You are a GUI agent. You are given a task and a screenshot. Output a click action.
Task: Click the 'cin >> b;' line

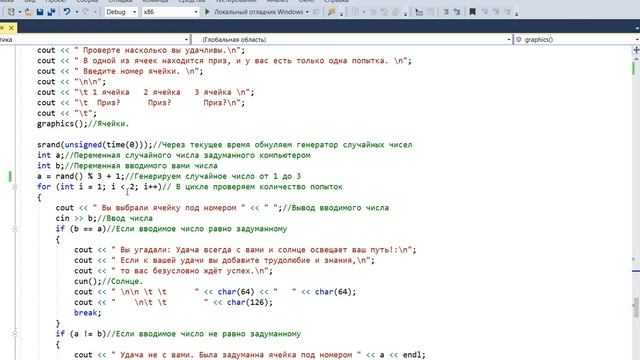coord(104,218)
